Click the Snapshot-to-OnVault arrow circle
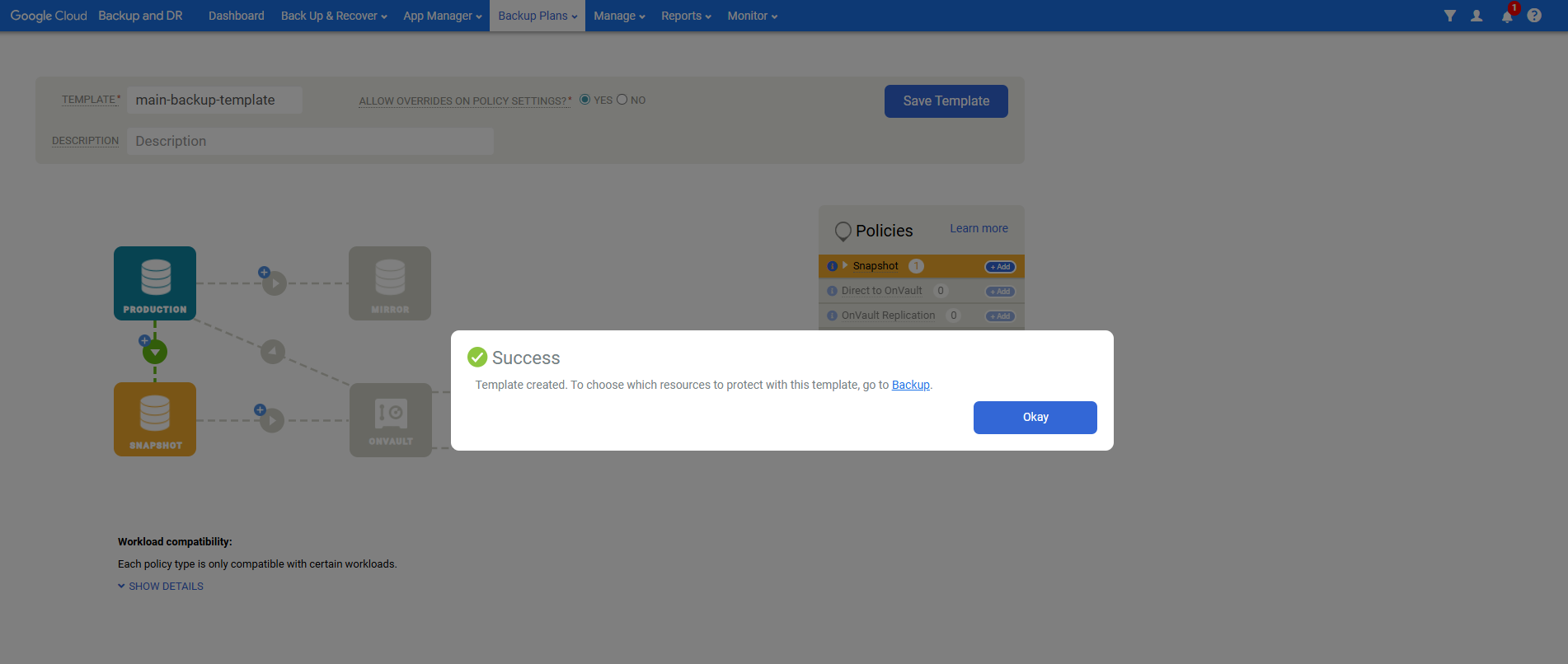1568x664 pixels. (272, 420)
